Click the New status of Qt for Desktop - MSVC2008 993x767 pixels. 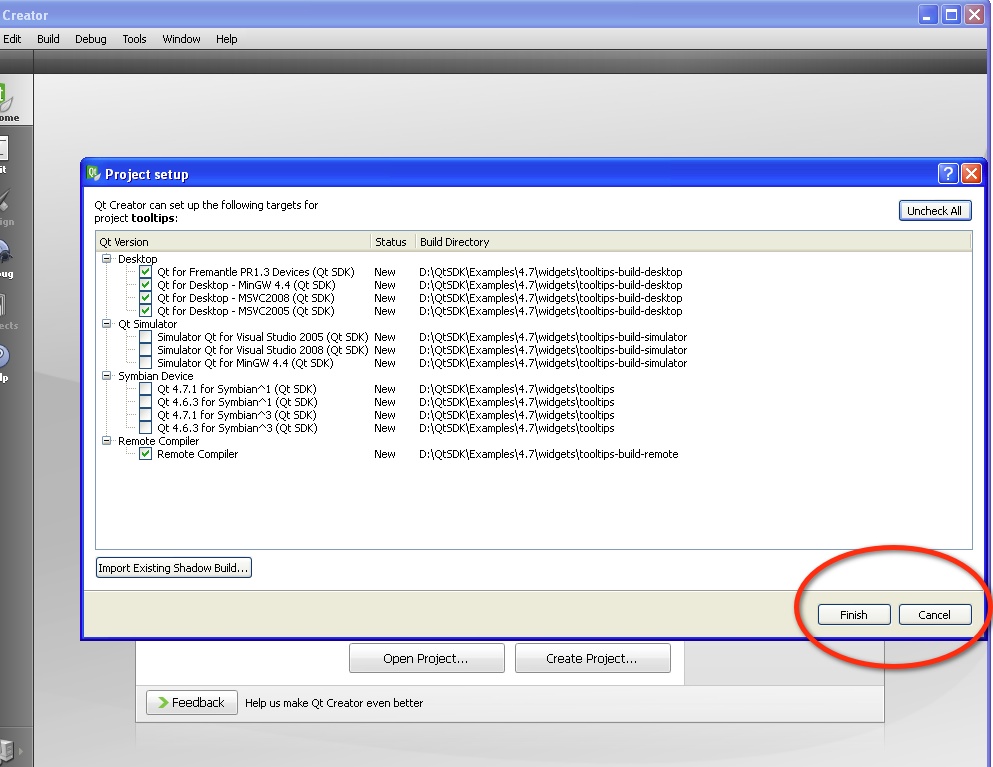384,298
